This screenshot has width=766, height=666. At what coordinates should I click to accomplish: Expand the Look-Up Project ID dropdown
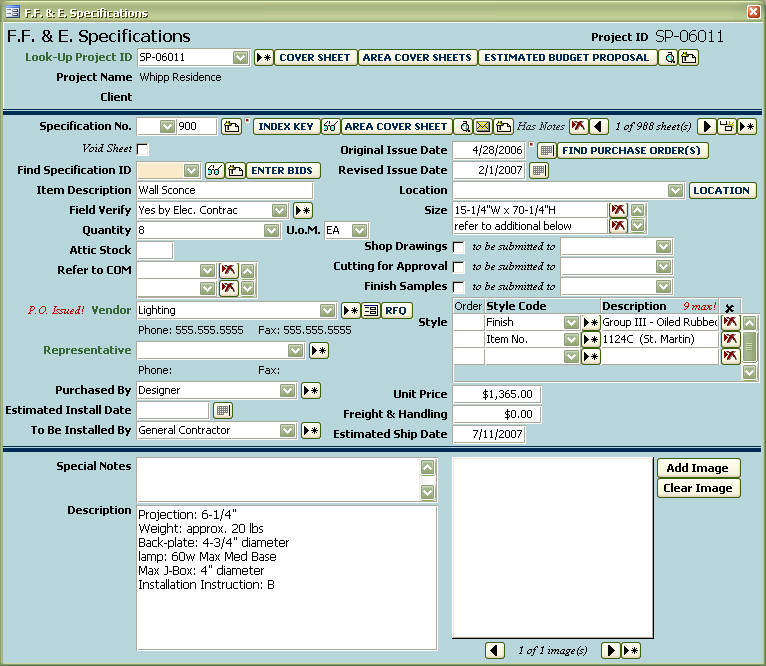[240, 58]
